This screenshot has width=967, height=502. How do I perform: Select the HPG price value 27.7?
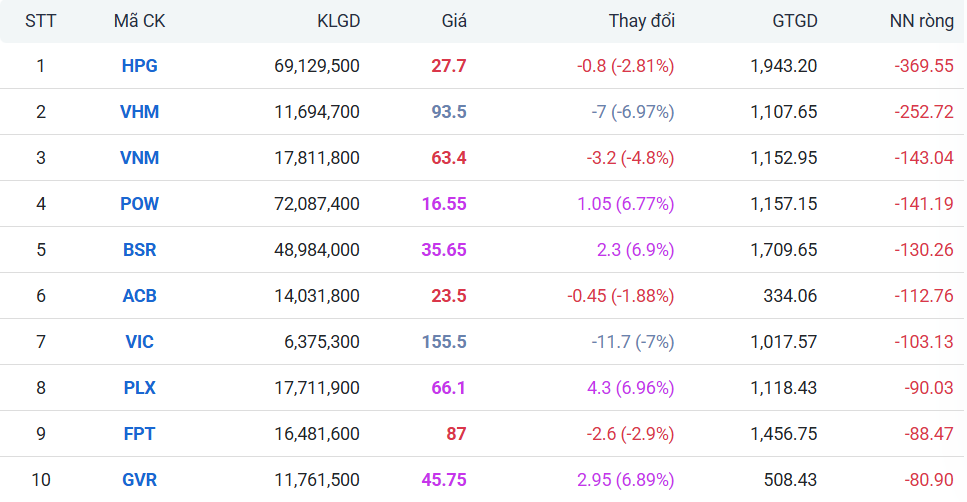[448, 66]
